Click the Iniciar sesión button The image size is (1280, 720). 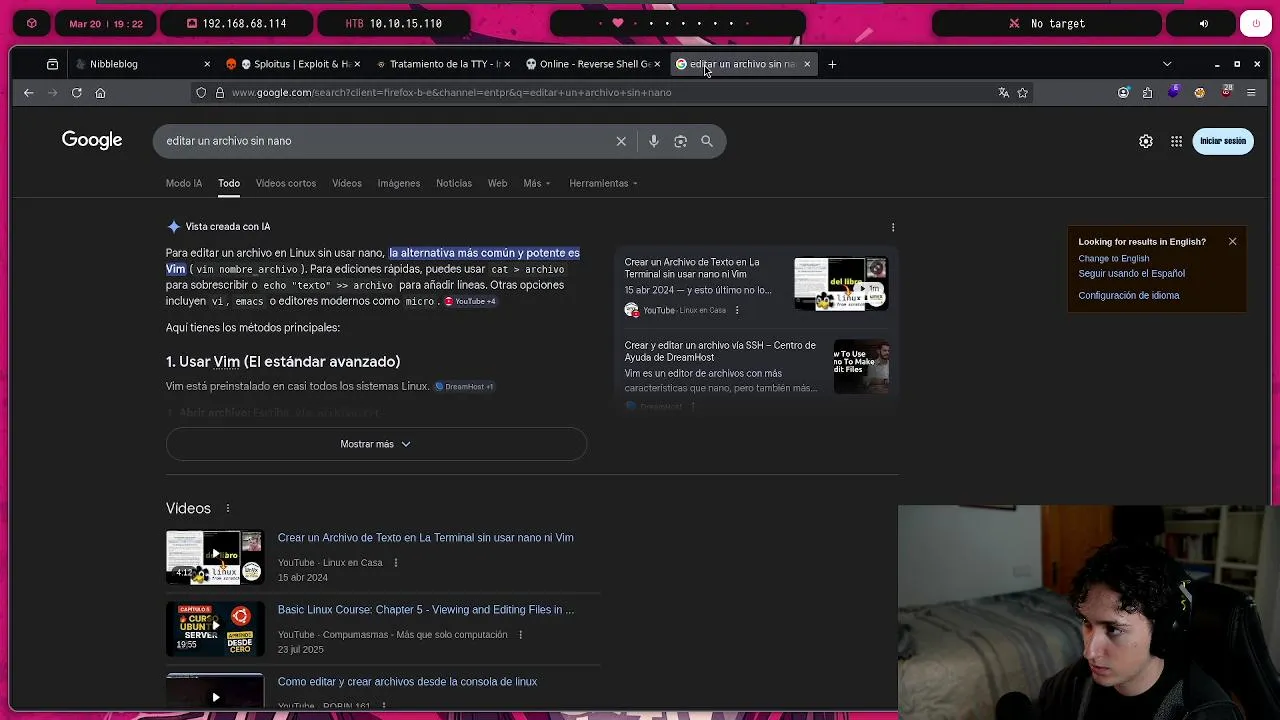pos(1222,141)
